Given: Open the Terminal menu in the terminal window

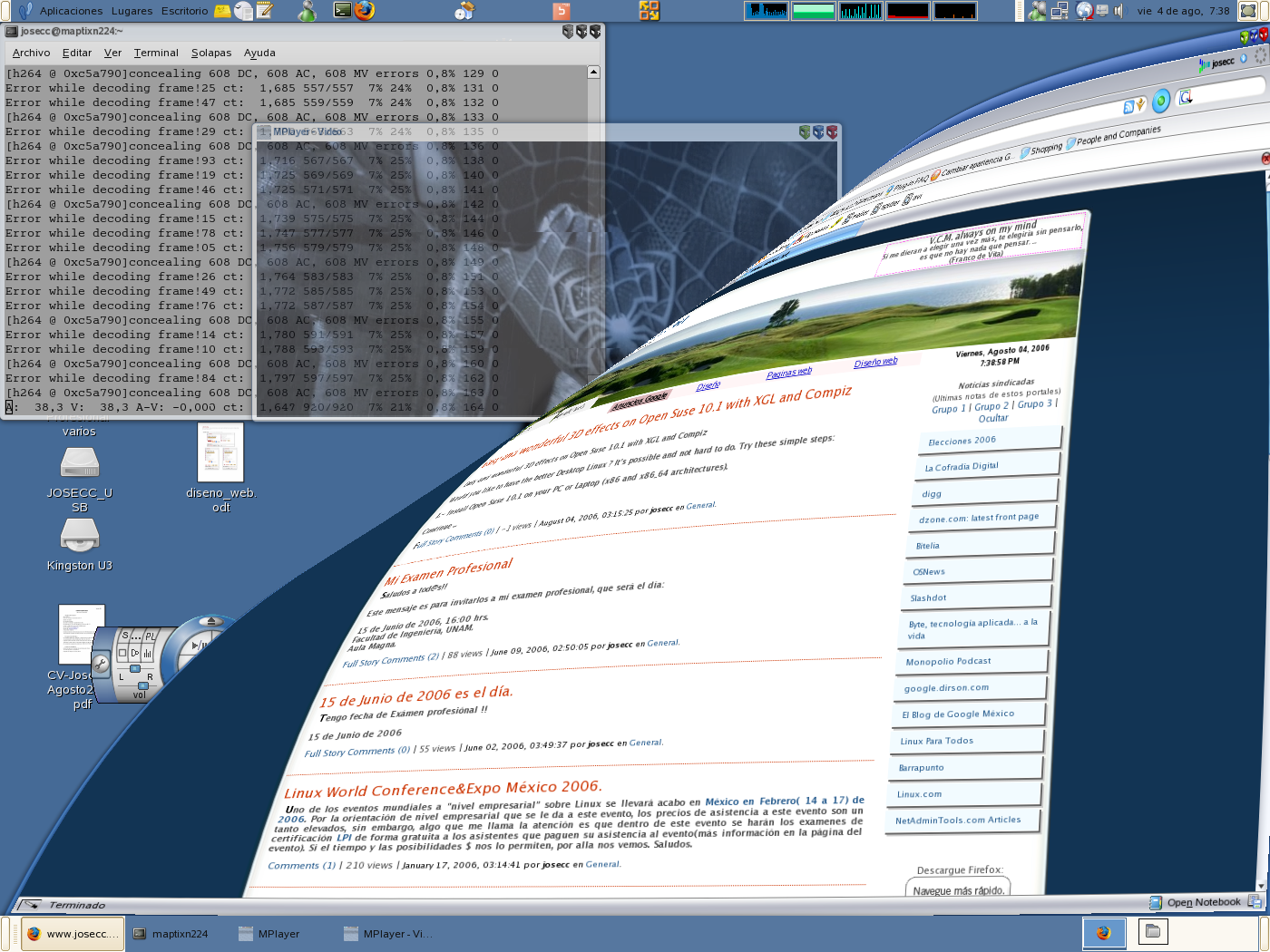Looking at the screenshot, I should click(156, 53).
